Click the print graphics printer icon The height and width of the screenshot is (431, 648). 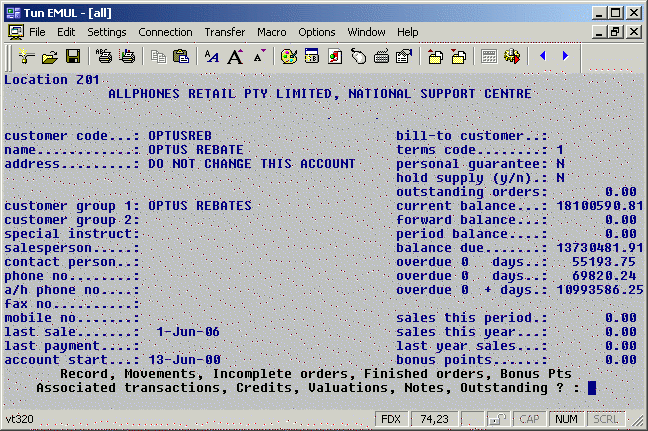(x=127, y=56)
